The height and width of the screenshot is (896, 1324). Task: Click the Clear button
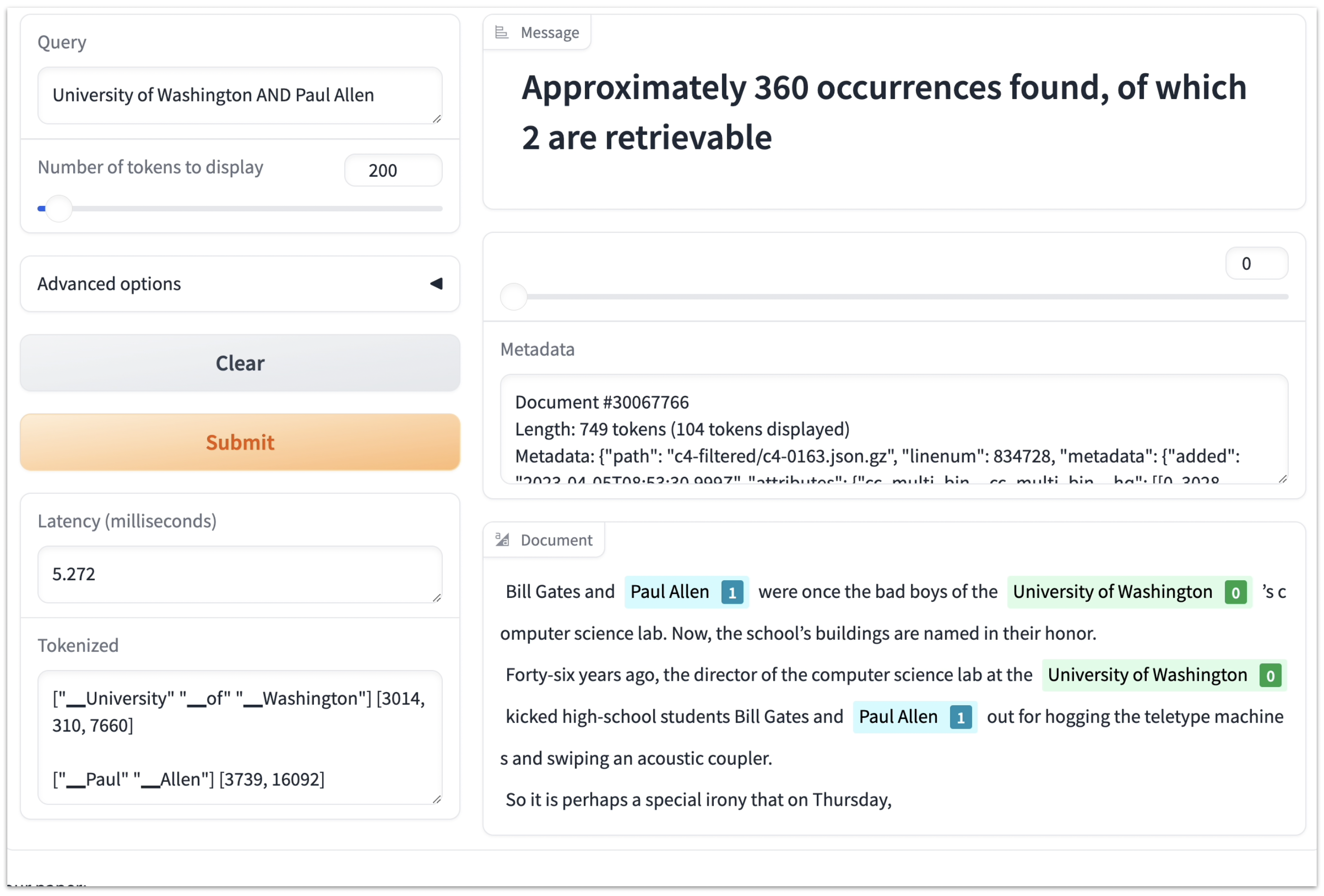click(240, 363)
